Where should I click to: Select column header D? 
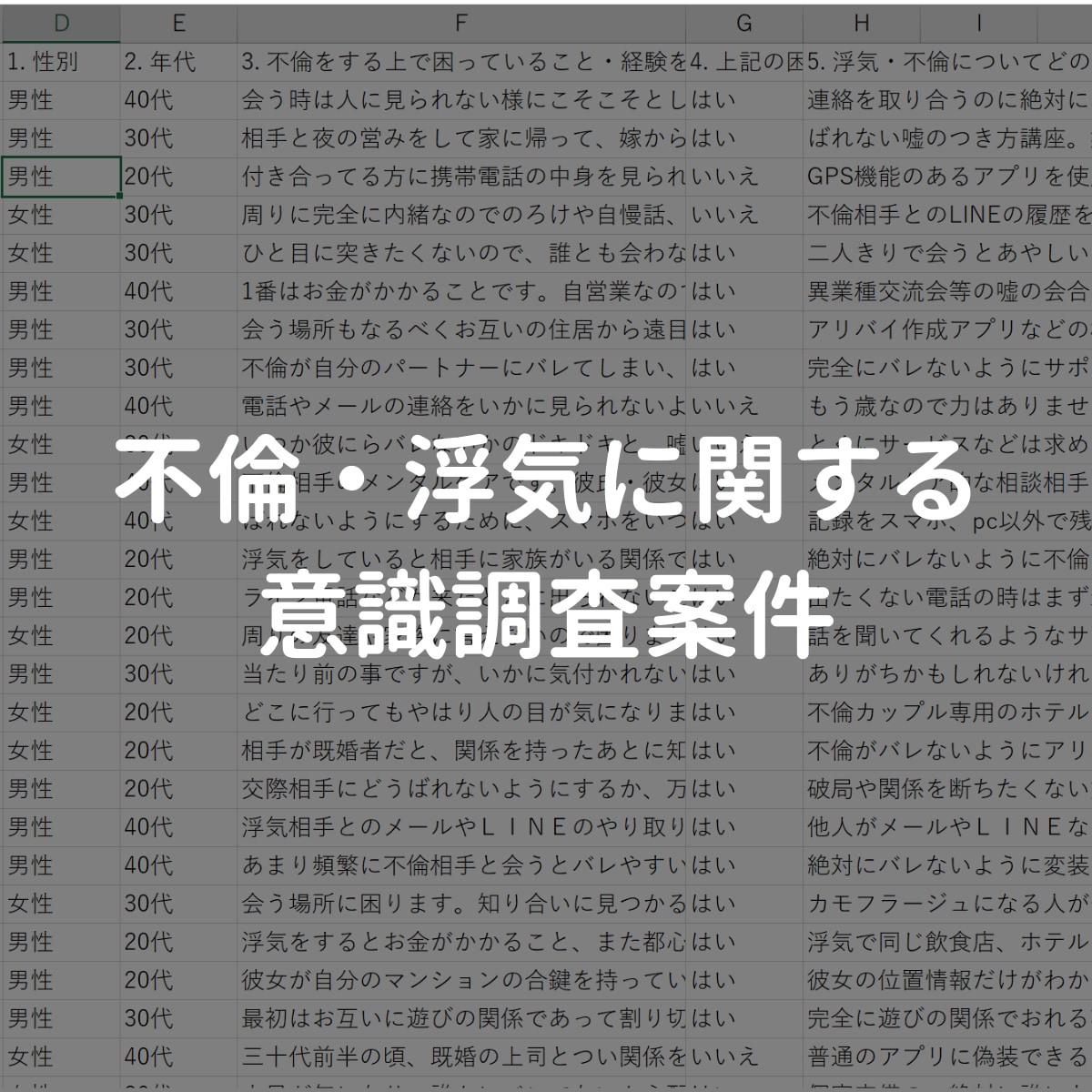(x=61, y=24)
